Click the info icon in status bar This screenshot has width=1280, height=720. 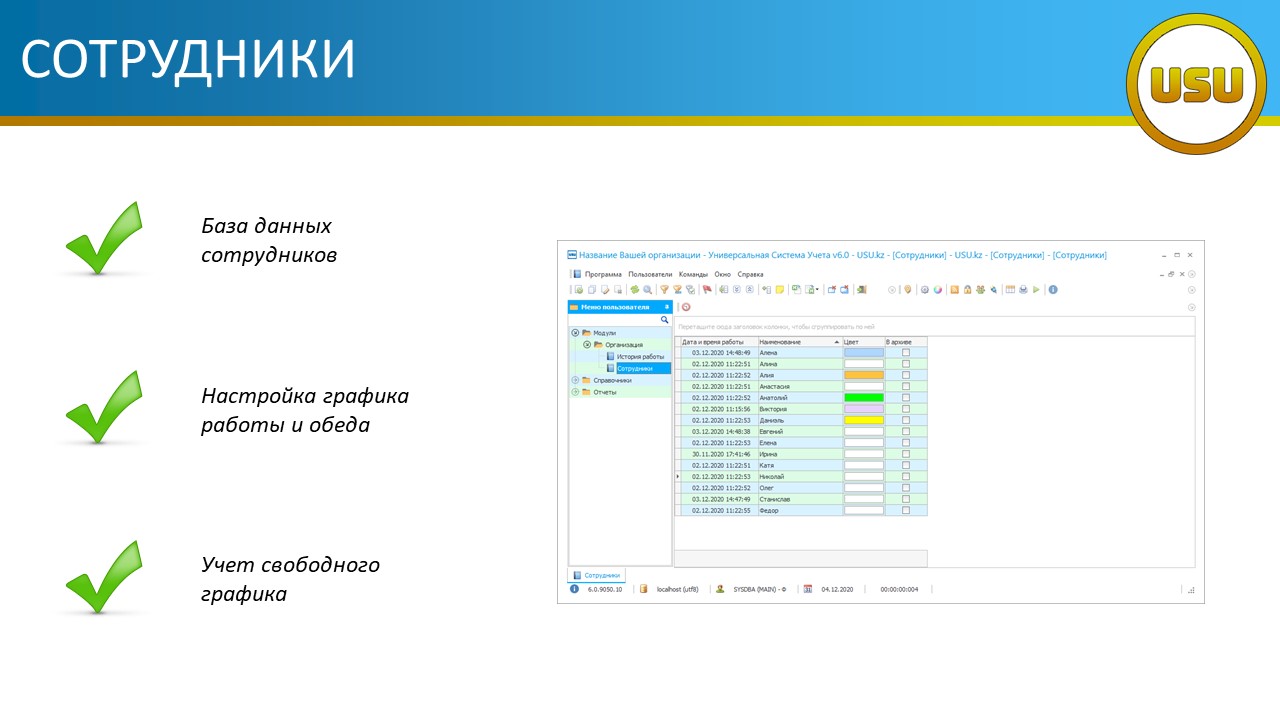[x=574, y=589]
